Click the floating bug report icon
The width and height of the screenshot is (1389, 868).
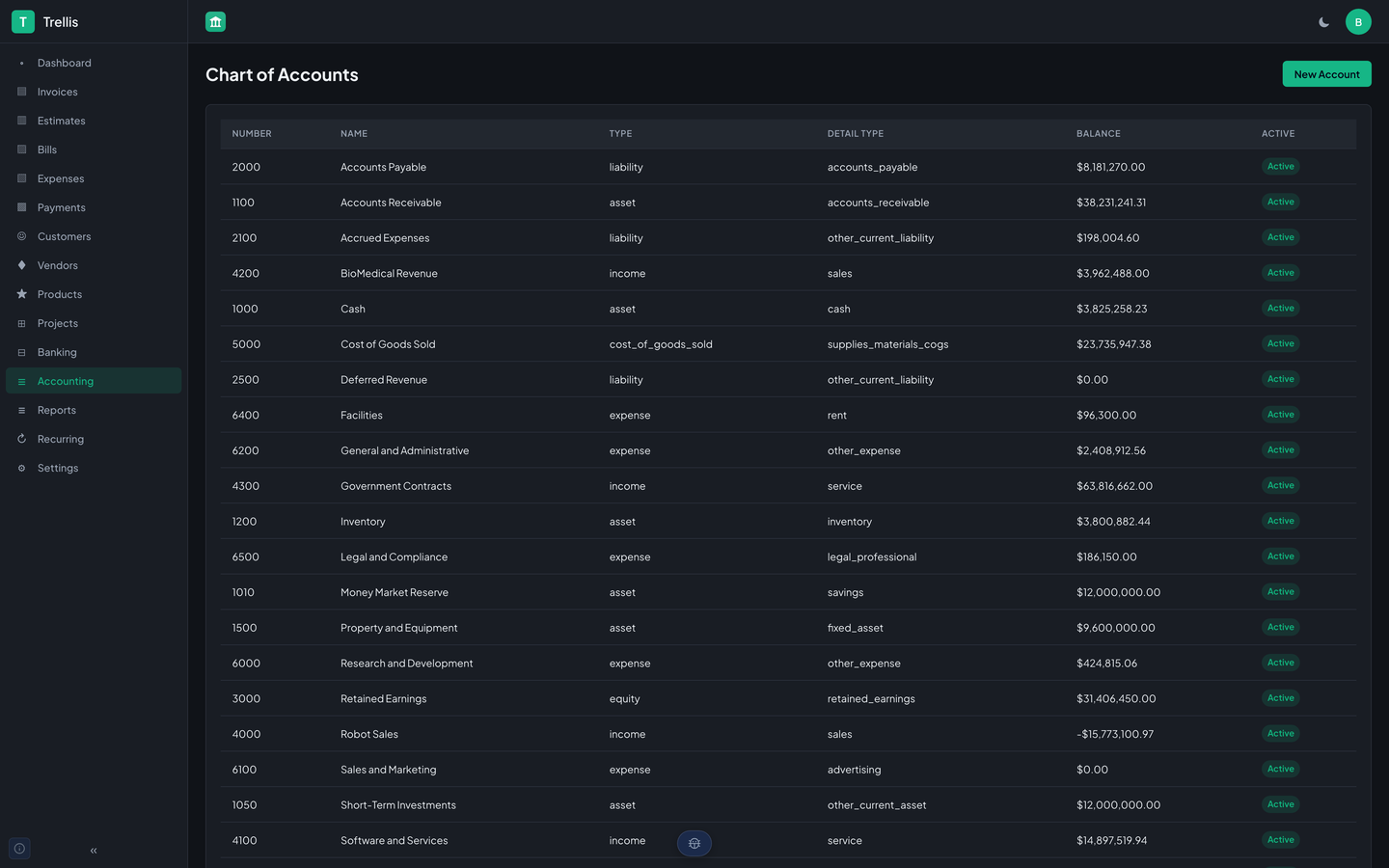(x=694, y=844)
